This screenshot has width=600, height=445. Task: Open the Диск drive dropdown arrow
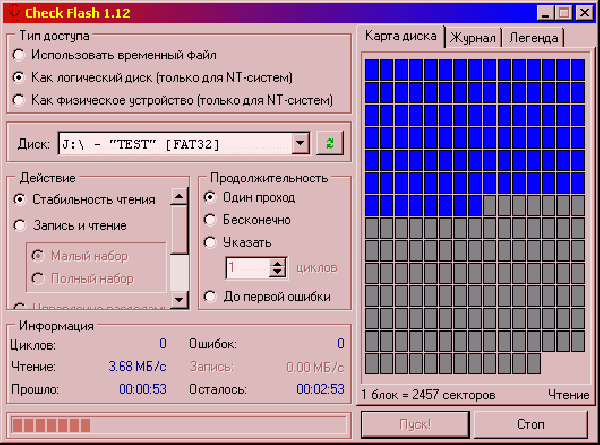[301, 143]
